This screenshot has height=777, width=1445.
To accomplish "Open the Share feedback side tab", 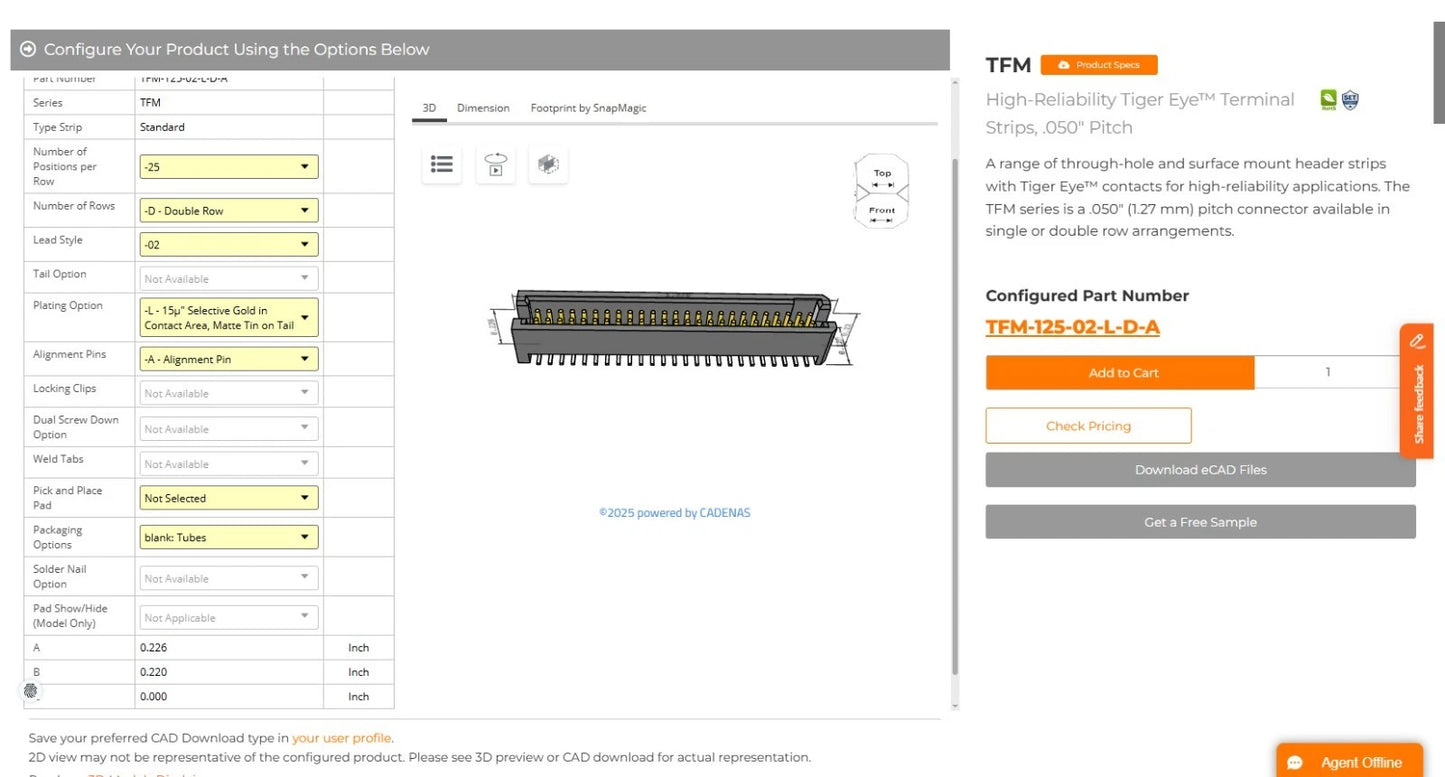I will (x=1417, y=391).
